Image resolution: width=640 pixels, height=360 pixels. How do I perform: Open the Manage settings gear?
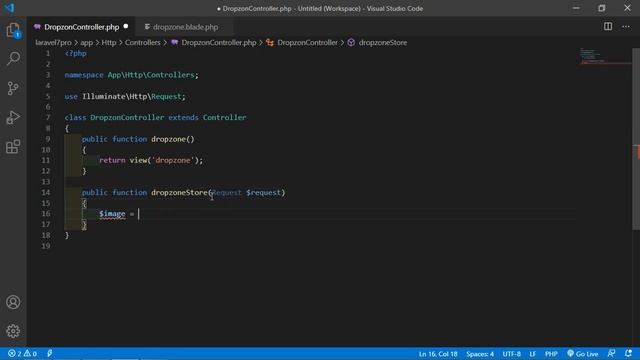click(13, 331)
